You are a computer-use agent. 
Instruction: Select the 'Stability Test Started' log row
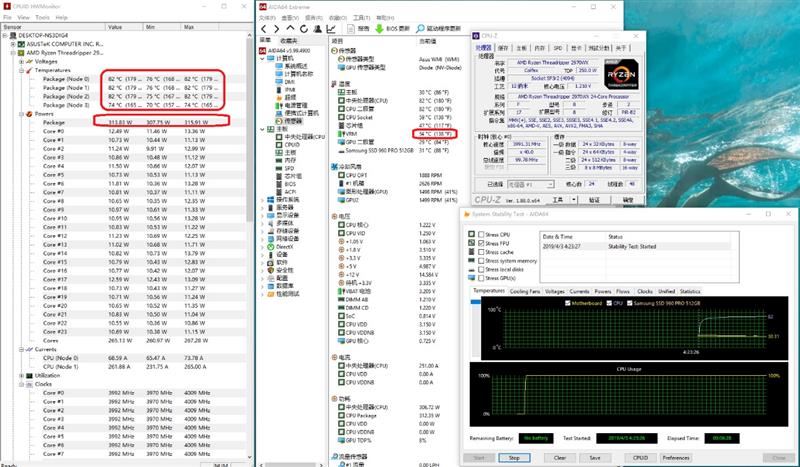[635, 246]
